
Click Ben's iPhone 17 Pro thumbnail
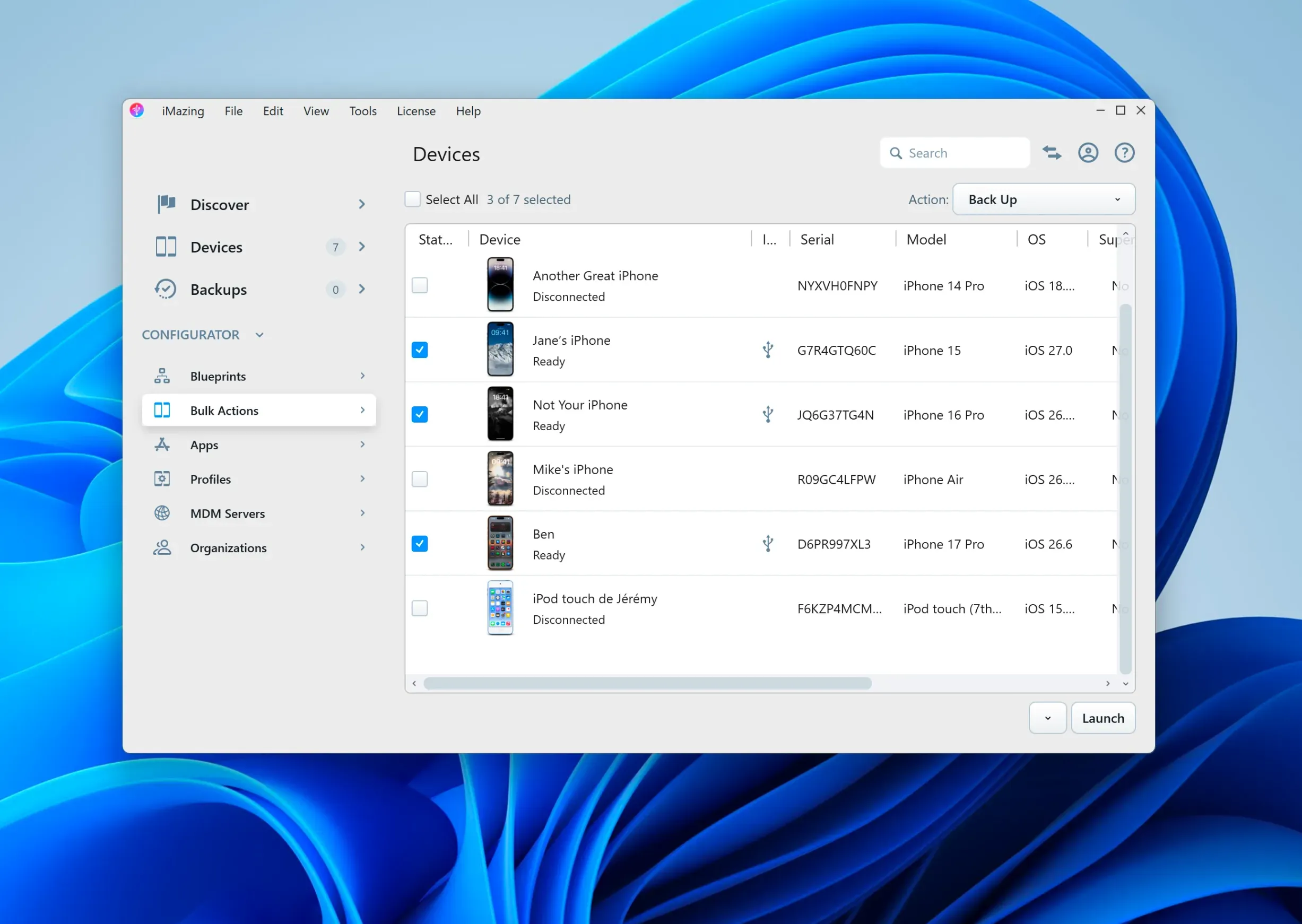click(500, 543)
